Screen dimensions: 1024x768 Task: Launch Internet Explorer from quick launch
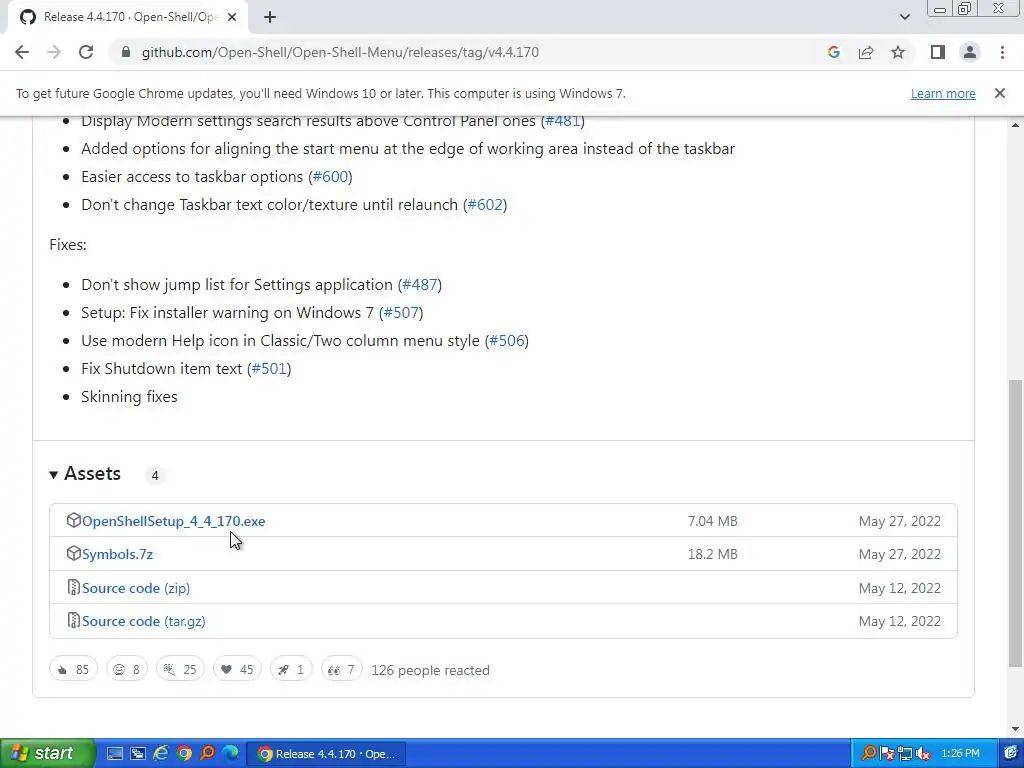(x=161, y=754)
